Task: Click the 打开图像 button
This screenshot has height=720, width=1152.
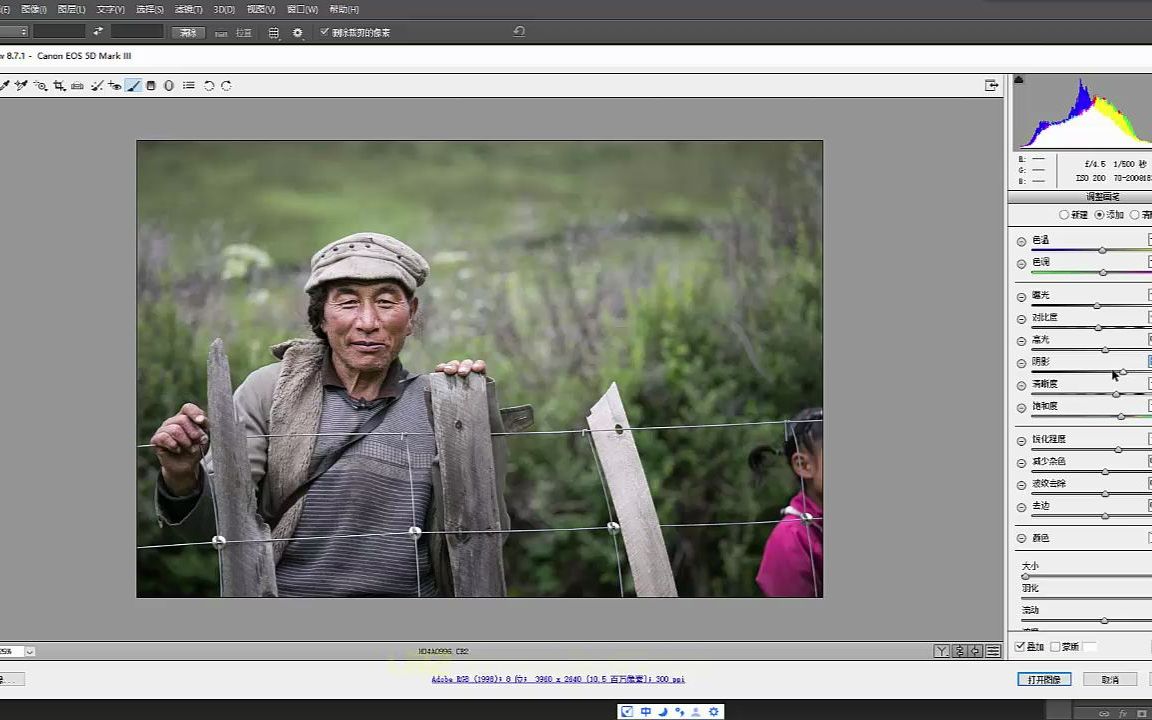Action: point(1043,678)
